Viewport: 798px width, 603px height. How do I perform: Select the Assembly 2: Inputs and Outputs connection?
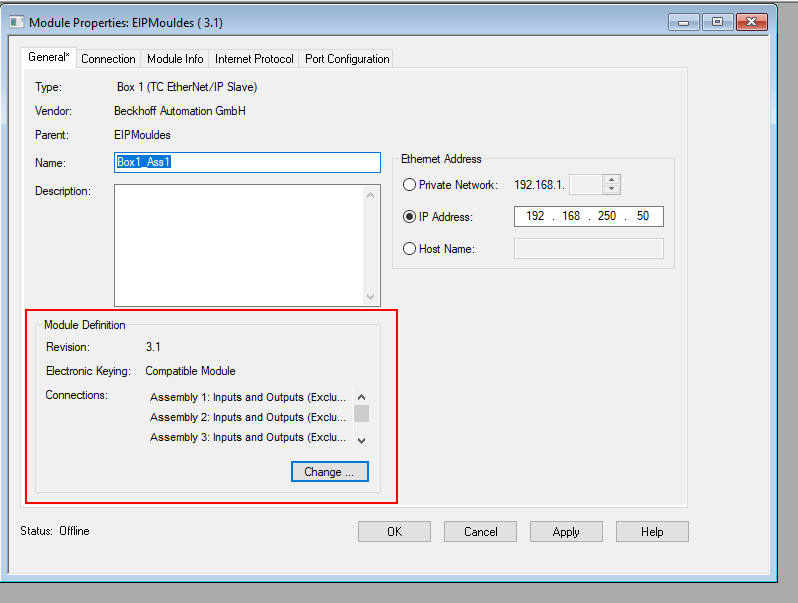pos(248,417)
